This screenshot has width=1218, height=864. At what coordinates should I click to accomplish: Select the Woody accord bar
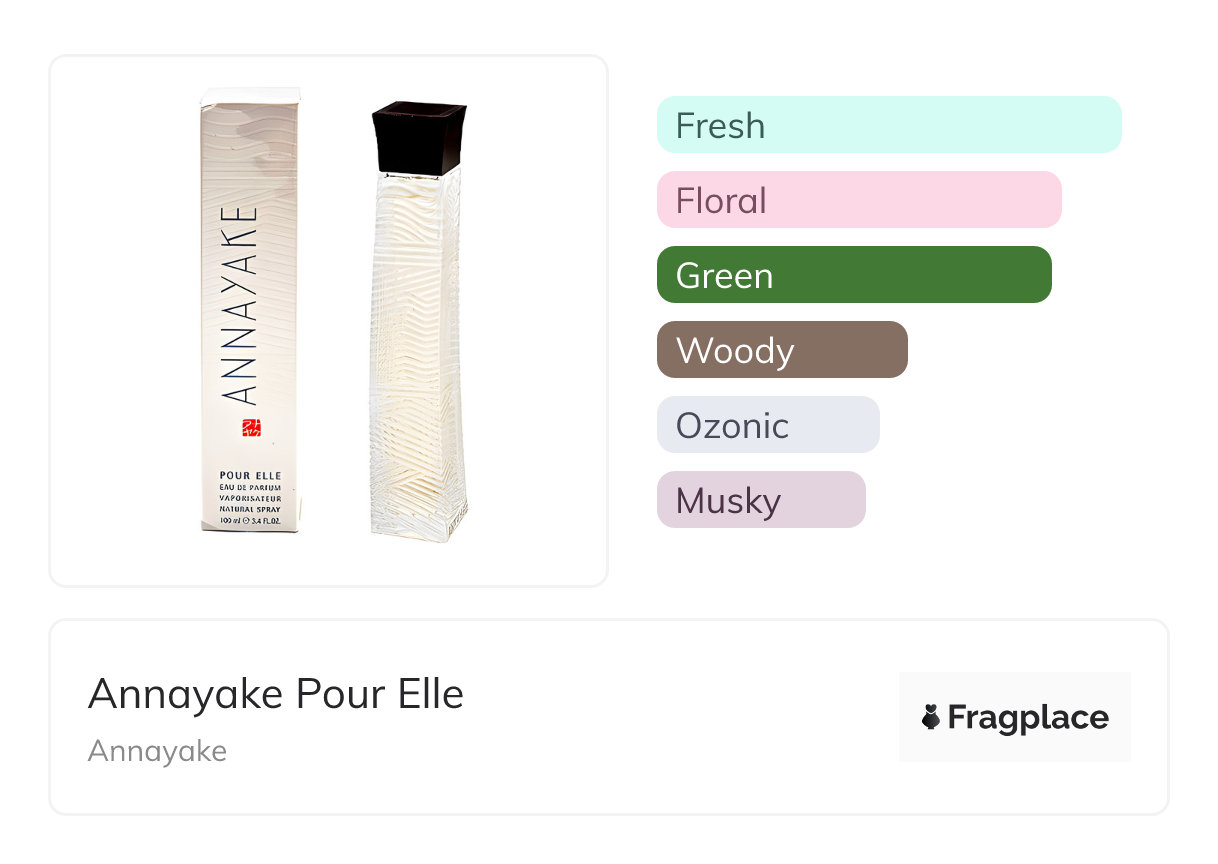tap(781, 350)
